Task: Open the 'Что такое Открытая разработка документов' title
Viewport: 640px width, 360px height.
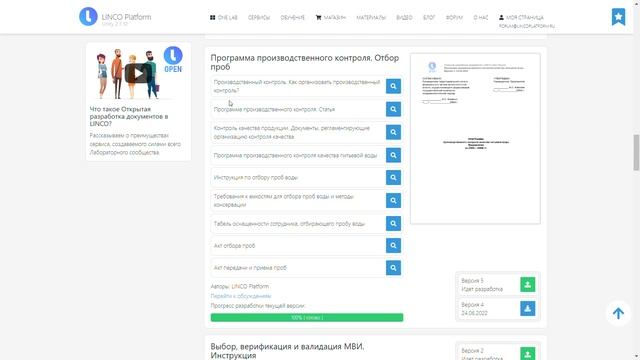Action: coord(129,116)
